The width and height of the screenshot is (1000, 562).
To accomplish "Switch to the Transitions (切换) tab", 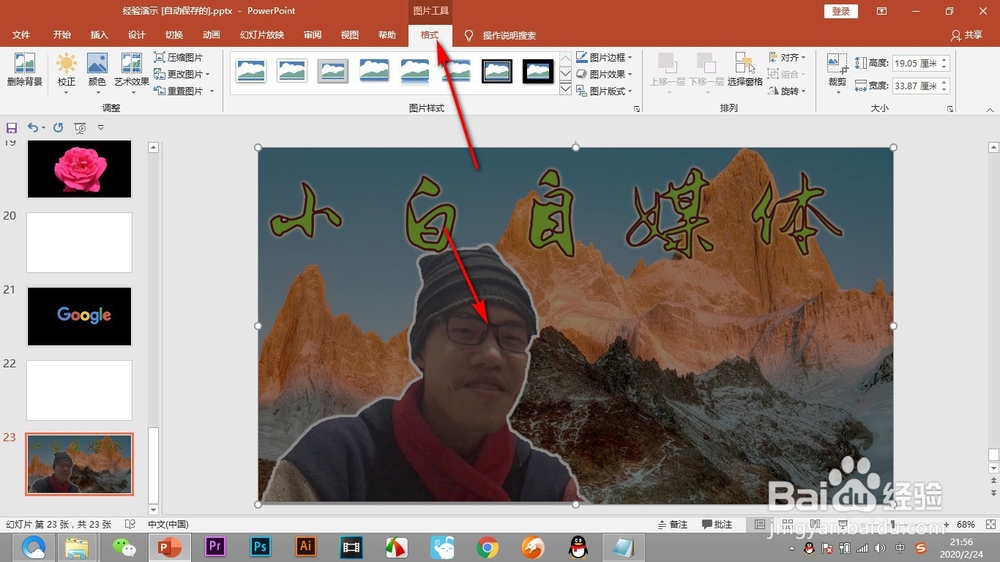I will point(173,35).
